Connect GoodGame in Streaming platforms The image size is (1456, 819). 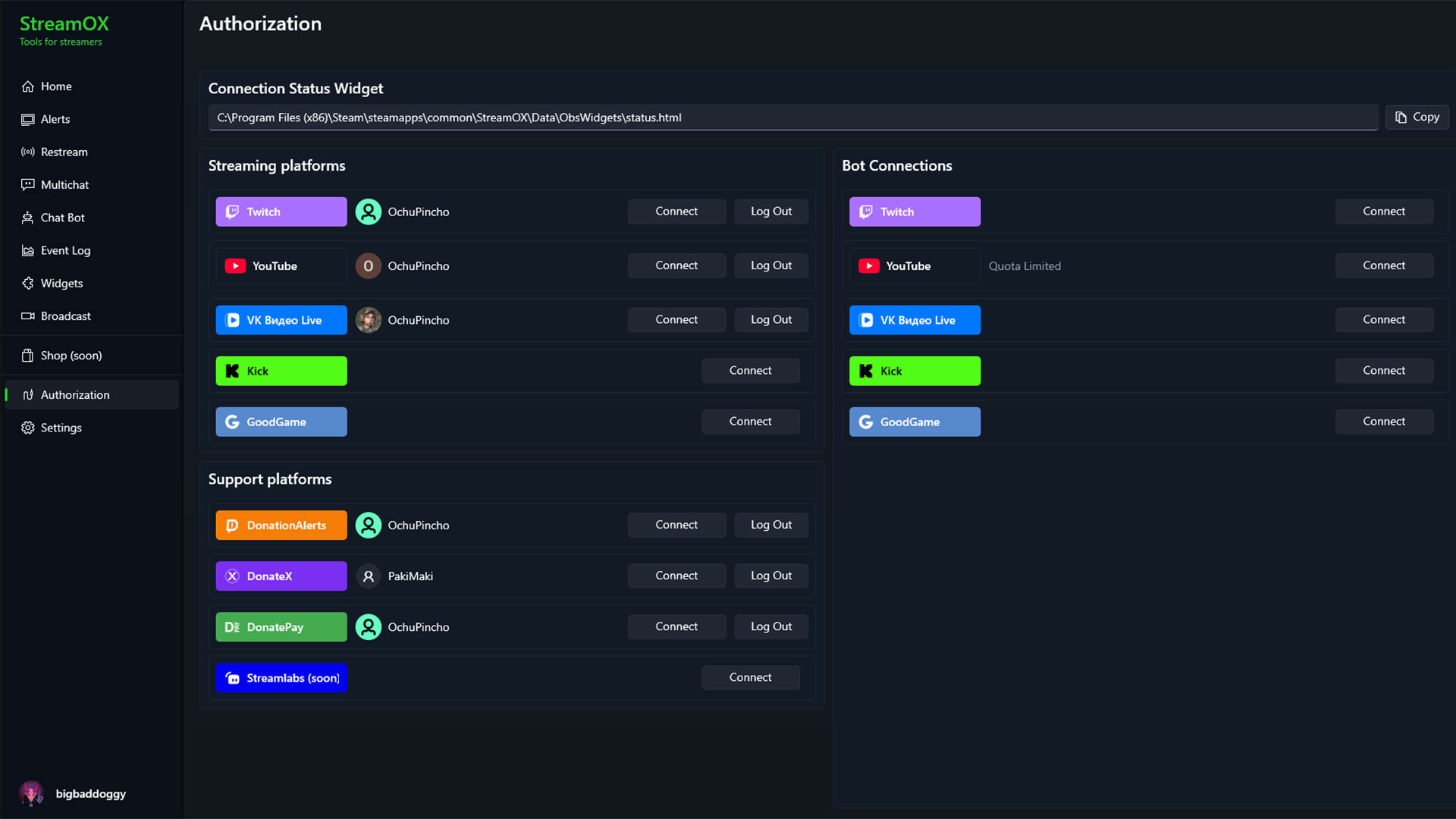point(751,422)
